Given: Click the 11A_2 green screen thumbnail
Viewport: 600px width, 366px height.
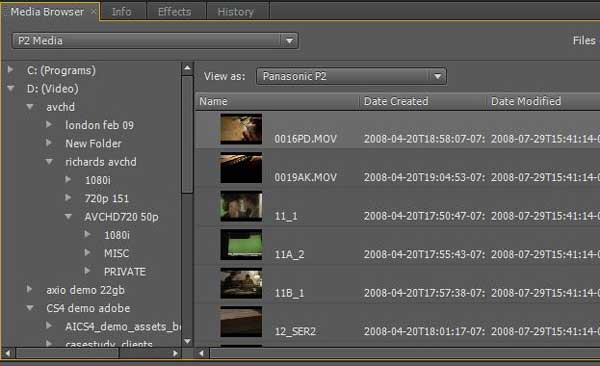Looking at the screenshot, I should [x=241, y=245].
